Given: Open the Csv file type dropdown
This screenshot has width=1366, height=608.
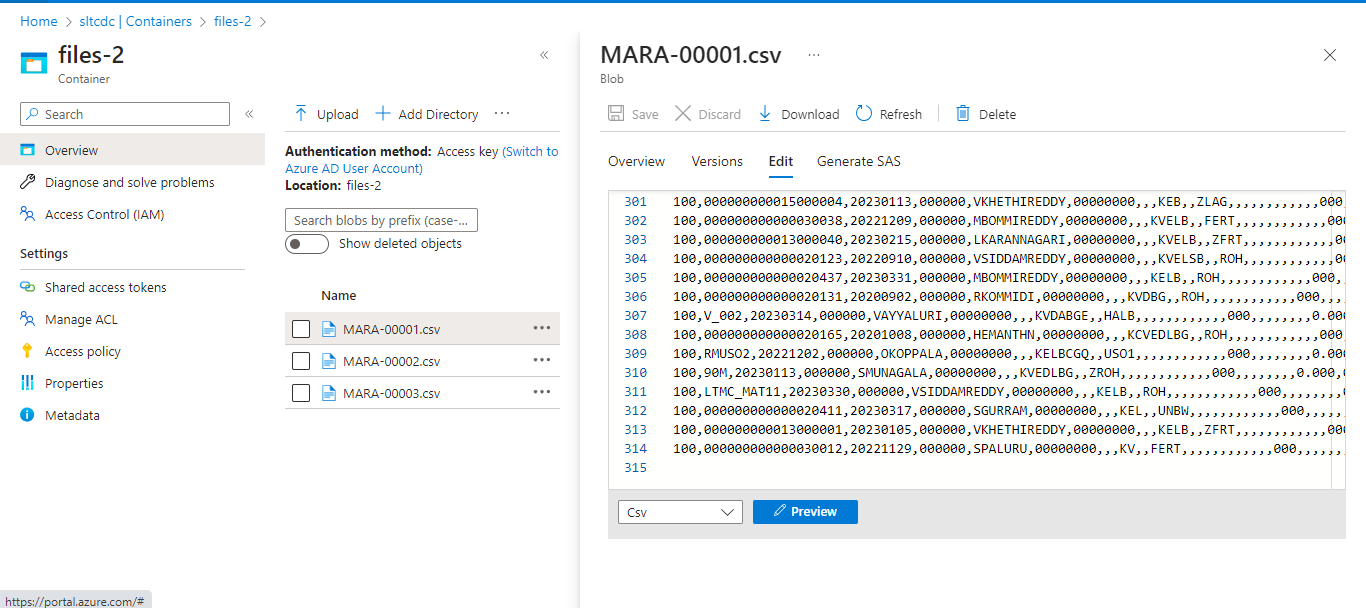Looking at the screenshot, I should click(x=680, y=512).
